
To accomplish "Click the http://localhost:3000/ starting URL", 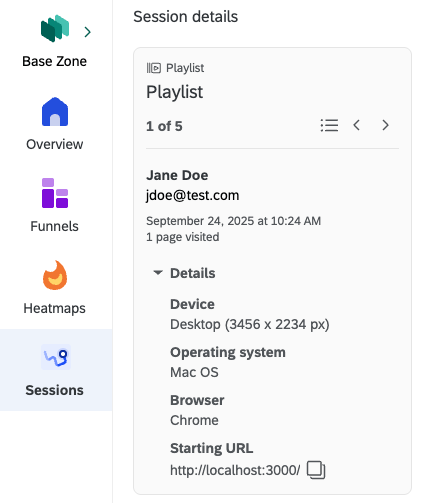I will (x=235, y=470).
